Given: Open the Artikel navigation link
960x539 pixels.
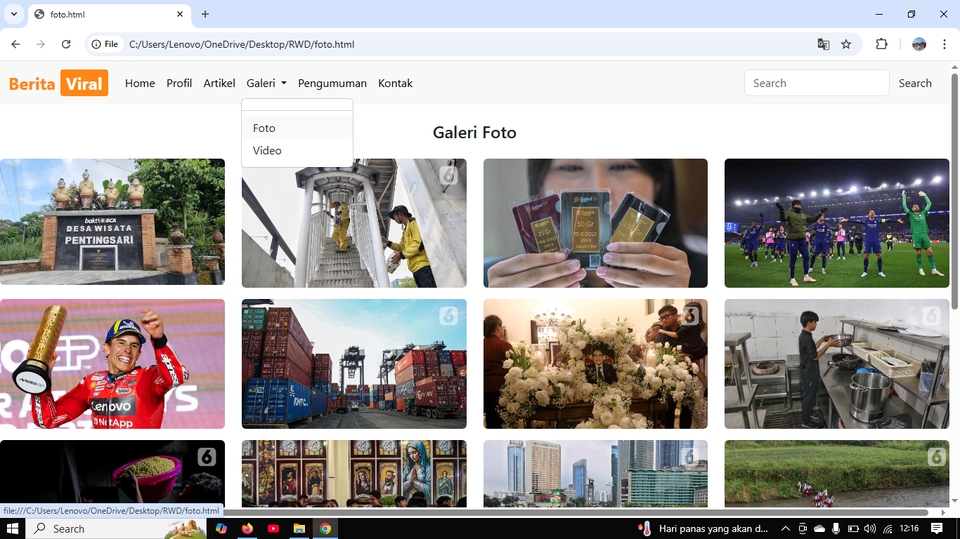Looking at the screenshot, I should coord(219,83).
